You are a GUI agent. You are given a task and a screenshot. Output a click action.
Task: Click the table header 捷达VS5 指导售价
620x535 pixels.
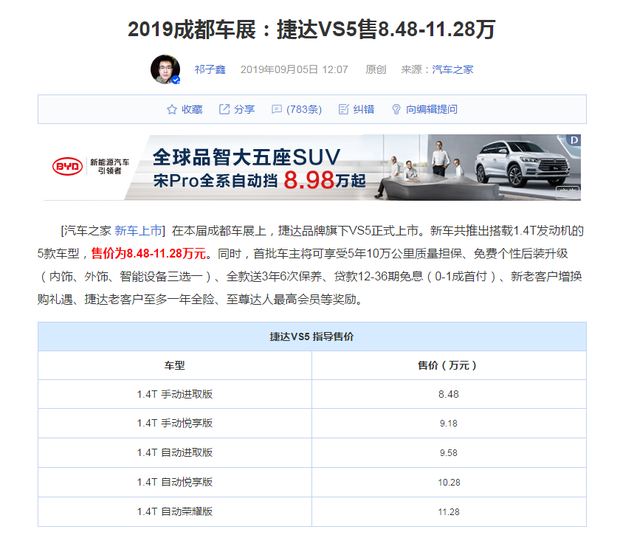(312, 337)
